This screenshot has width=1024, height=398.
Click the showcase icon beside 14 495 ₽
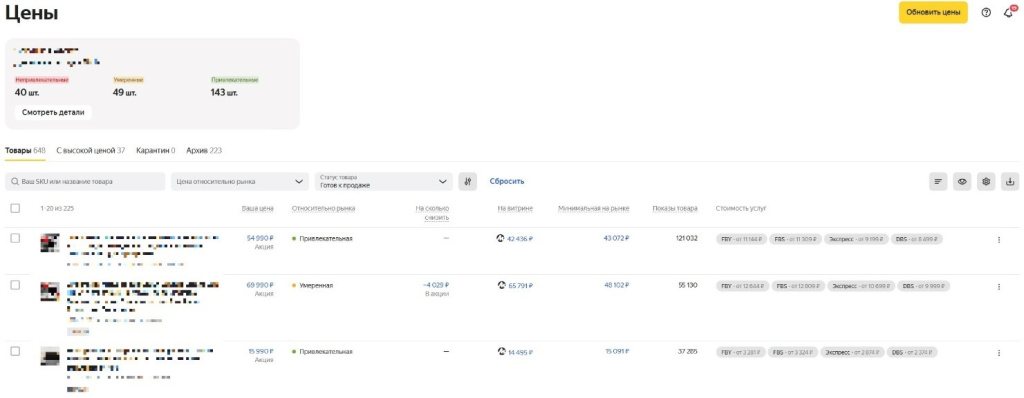(501, 352)
